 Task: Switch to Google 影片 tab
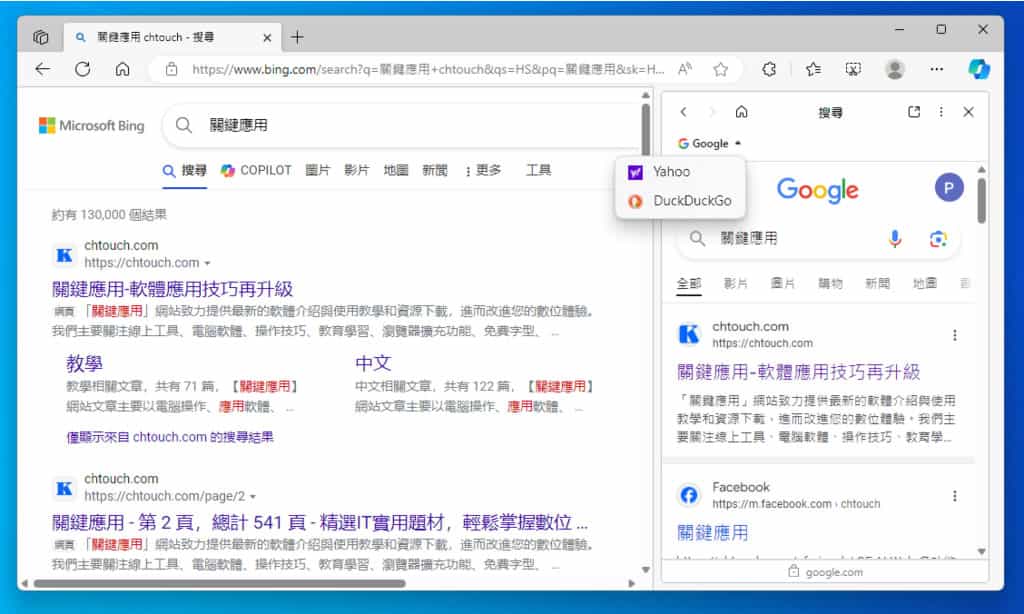(736, 283)
